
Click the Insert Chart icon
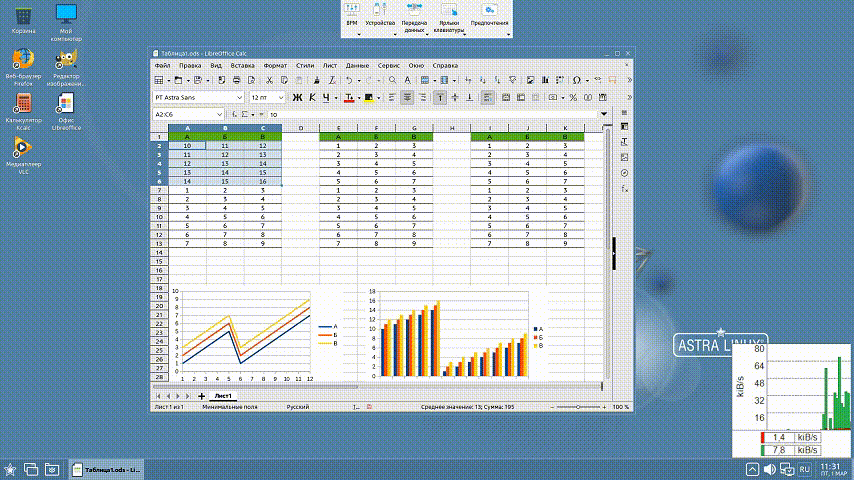pyautogui.click(x=531, y=79)
